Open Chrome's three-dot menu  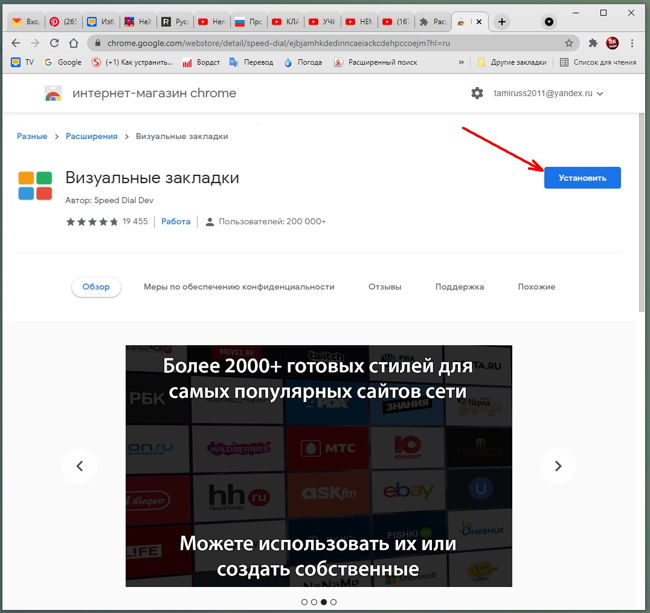coord(632,43)
